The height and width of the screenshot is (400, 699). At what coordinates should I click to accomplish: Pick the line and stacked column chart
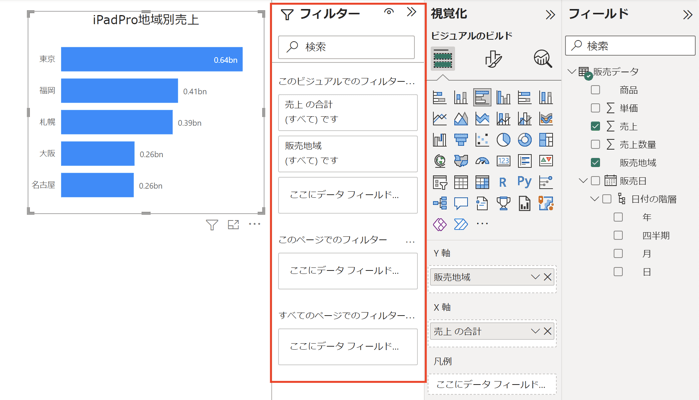point(503,119)
